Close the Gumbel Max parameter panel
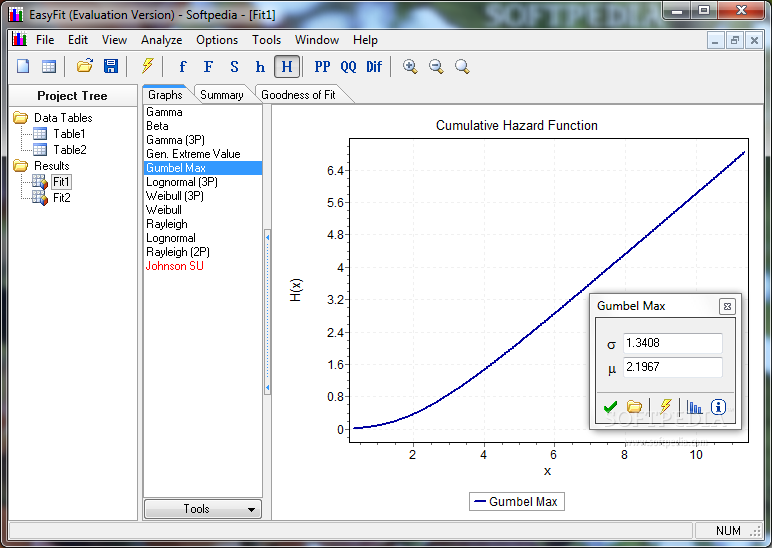Screen dimensions: 772x548 click(x=727, y=306)
